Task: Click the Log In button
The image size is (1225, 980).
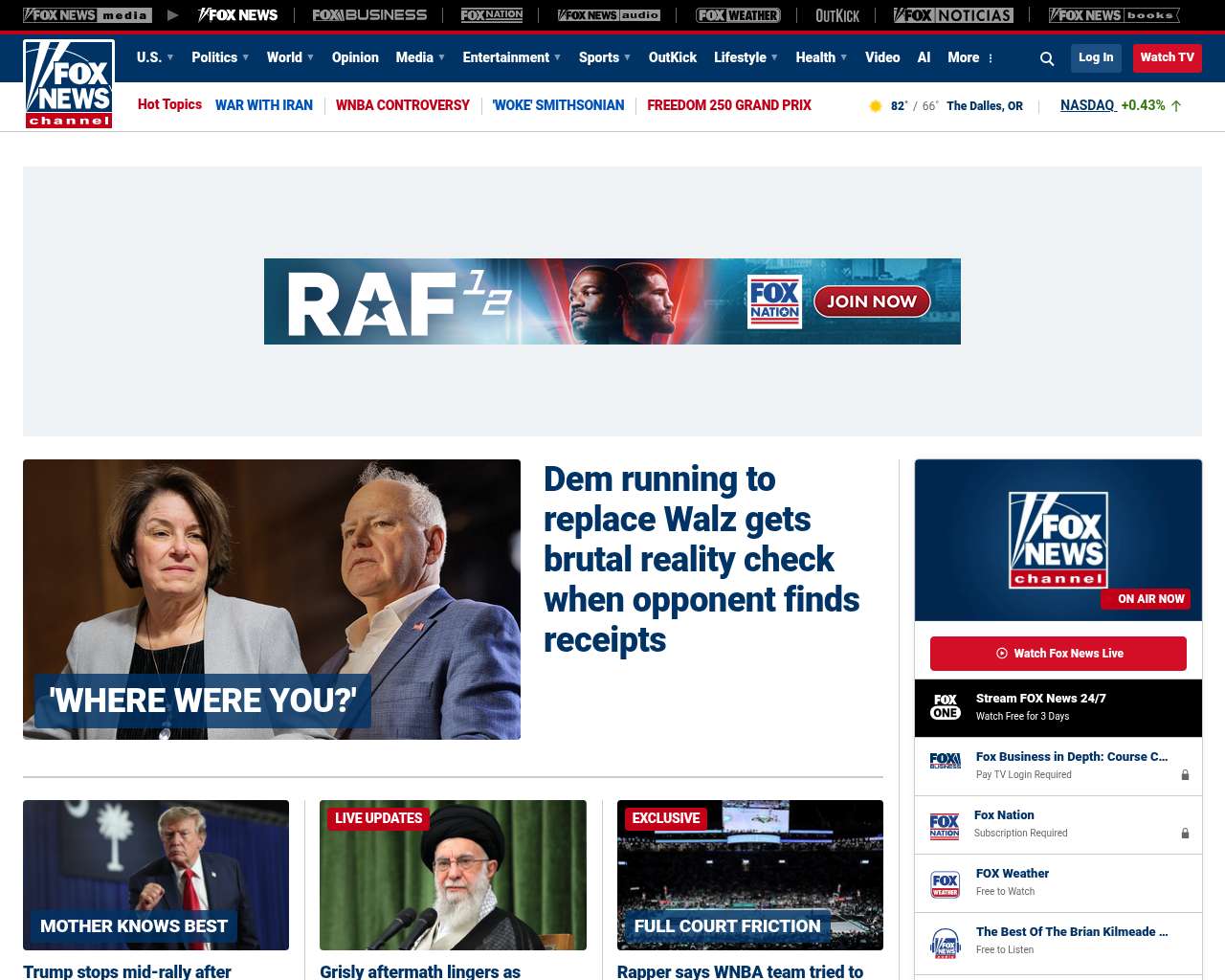Action: pyautogui.click(x=1096, y=58)
